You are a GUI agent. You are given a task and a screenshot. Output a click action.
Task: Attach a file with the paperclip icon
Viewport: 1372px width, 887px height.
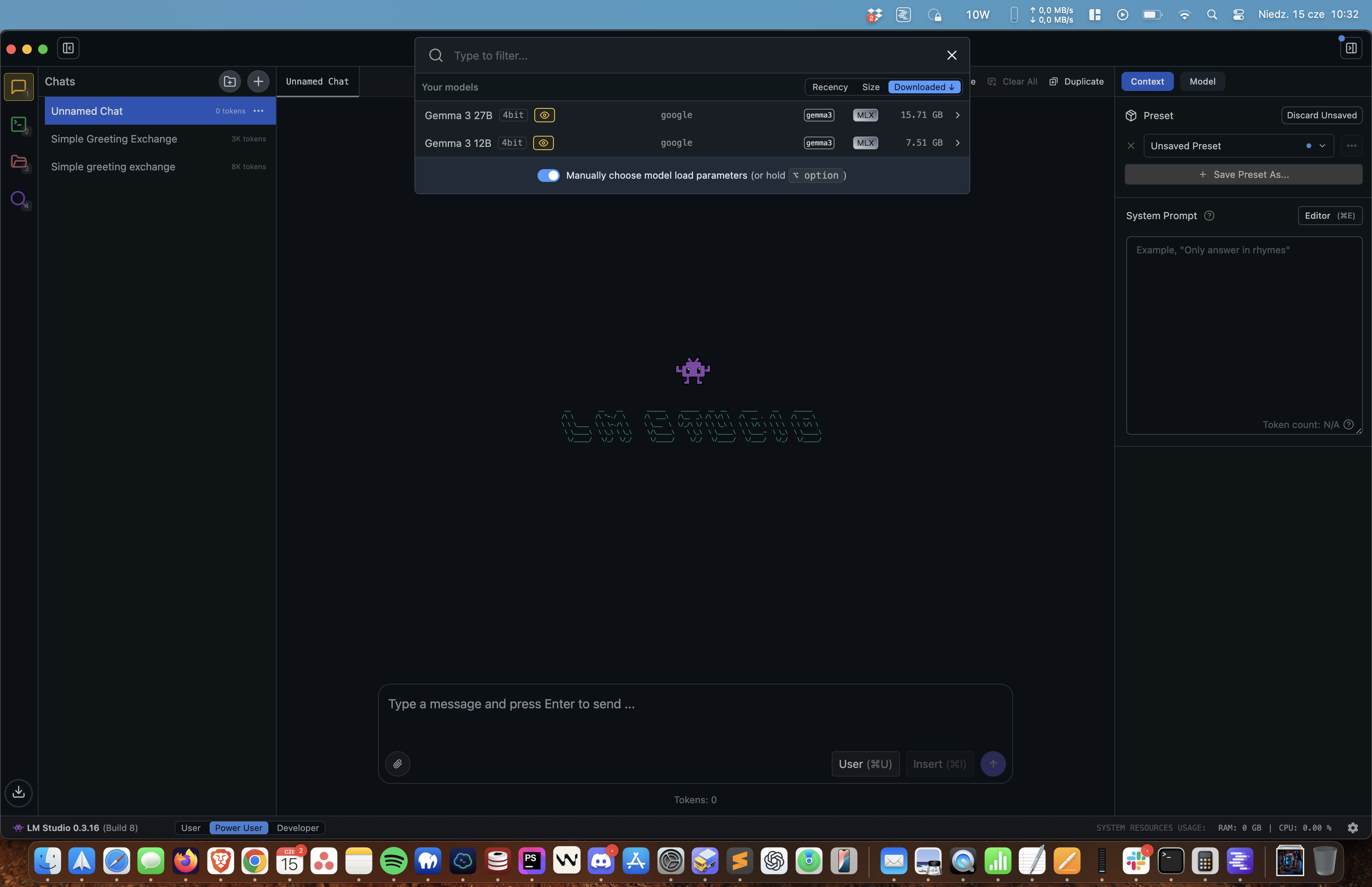click(398, 764)
